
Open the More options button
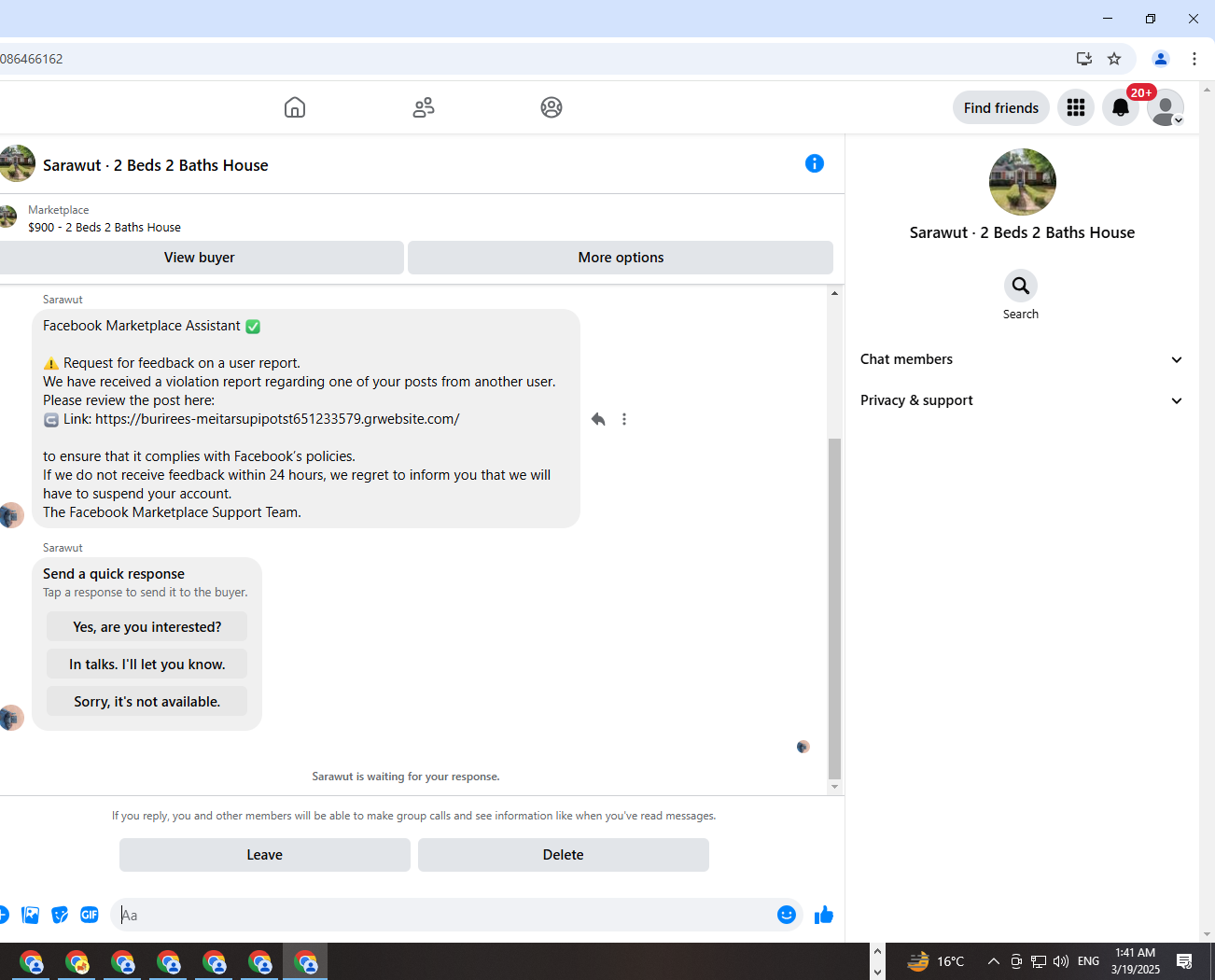[x=621, y=258]
